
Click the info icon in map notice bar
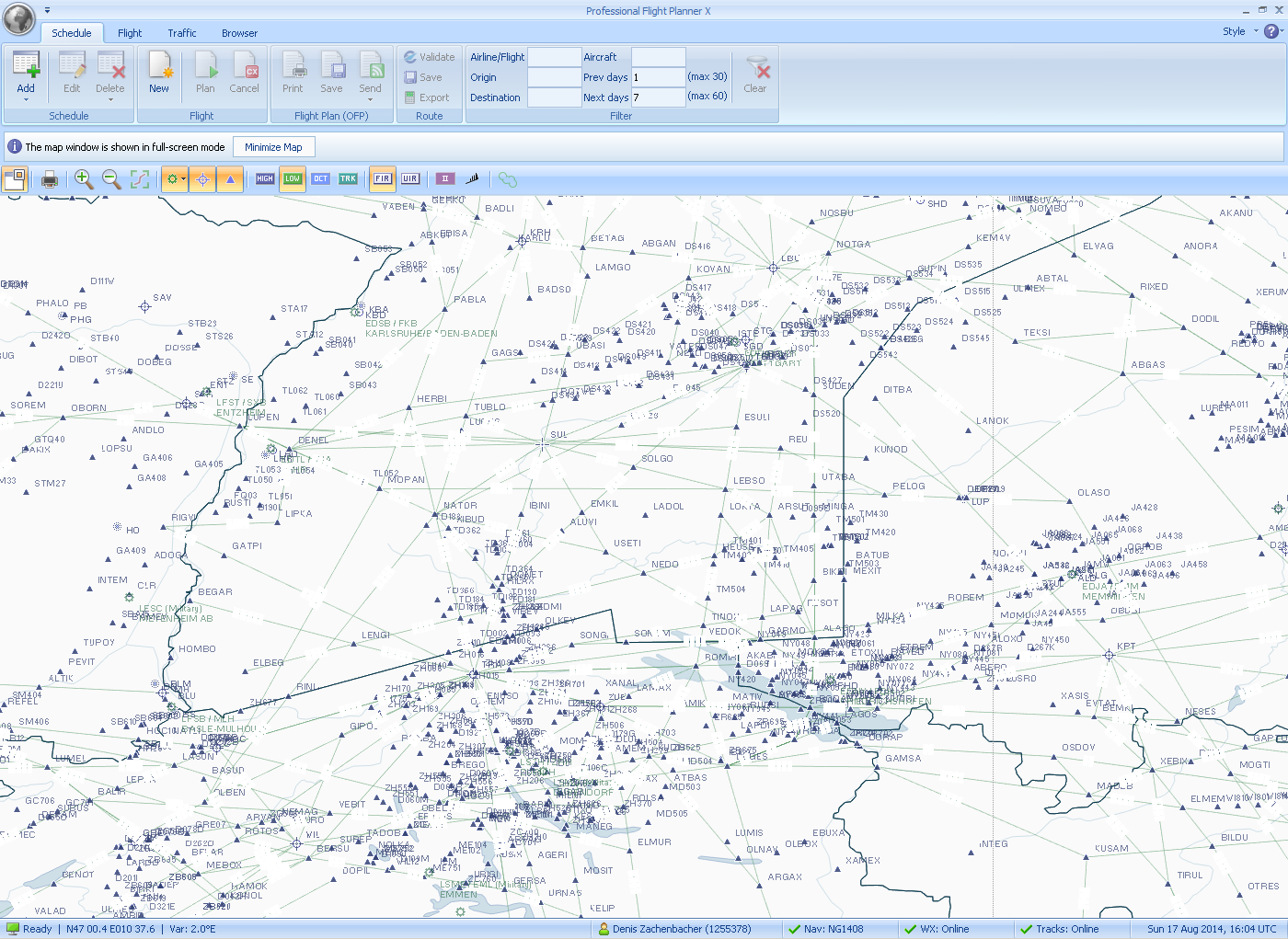[x=15, y=147]
